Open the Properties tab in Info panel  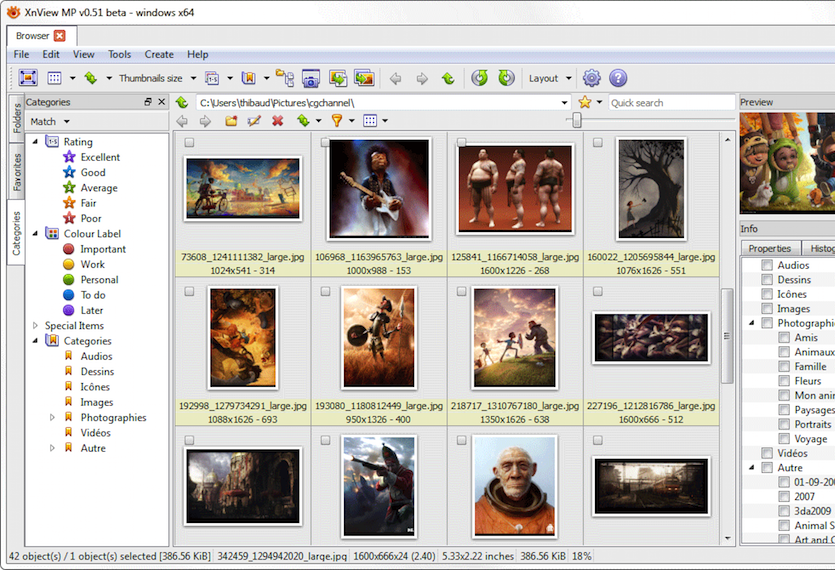[769, 248]
